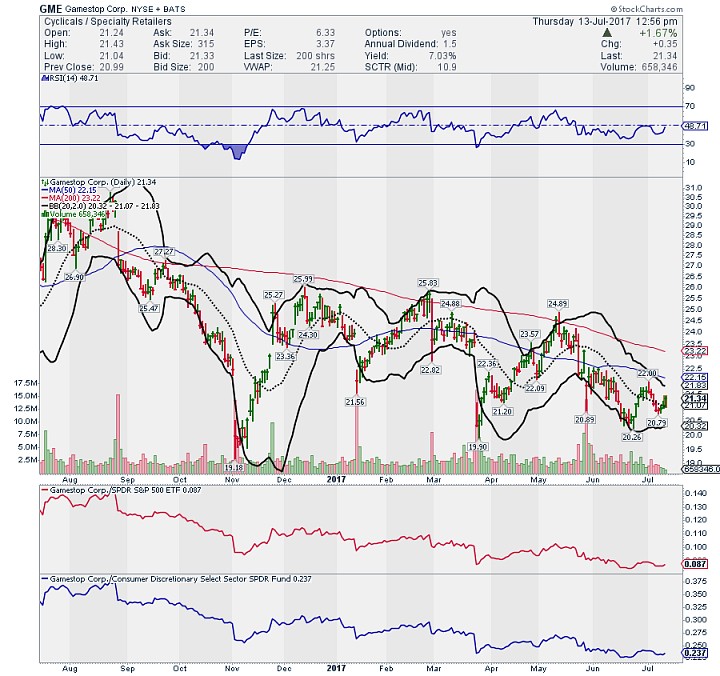
Task: Click the 25.47 September low price label
Action: pos(149,308)
